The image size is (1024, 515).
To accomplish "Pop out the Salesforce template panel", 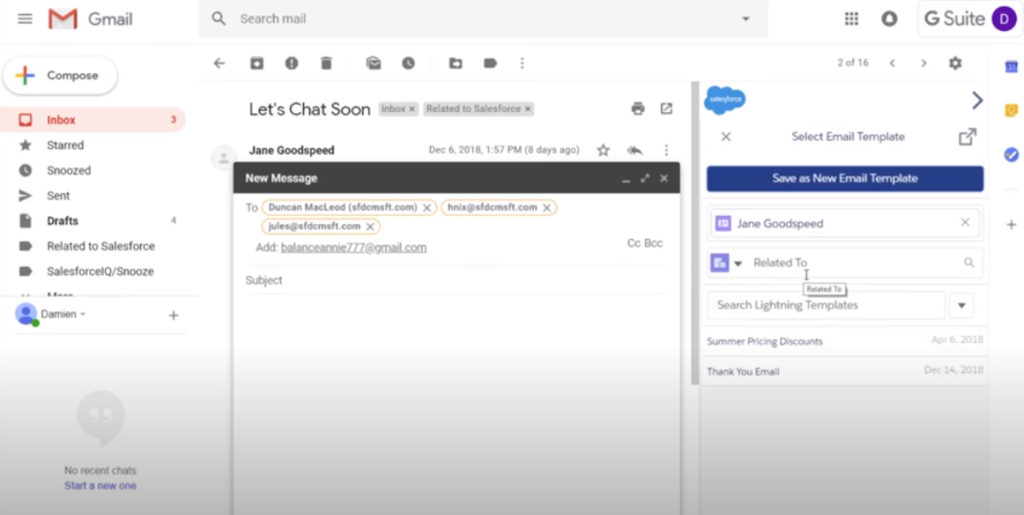I will (967, 137).
